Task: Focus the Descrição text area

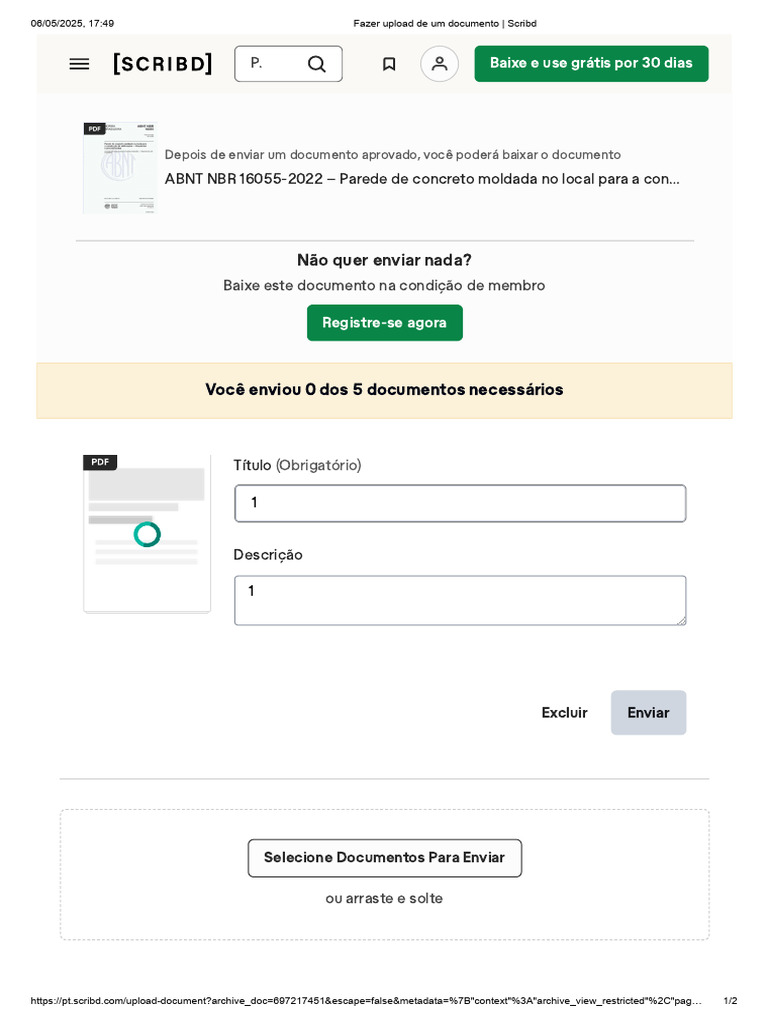Action: point(460,600)
